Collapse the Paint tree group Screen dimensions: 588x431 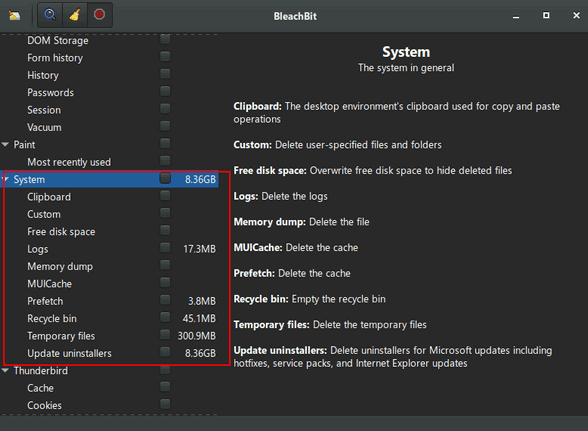5,144
